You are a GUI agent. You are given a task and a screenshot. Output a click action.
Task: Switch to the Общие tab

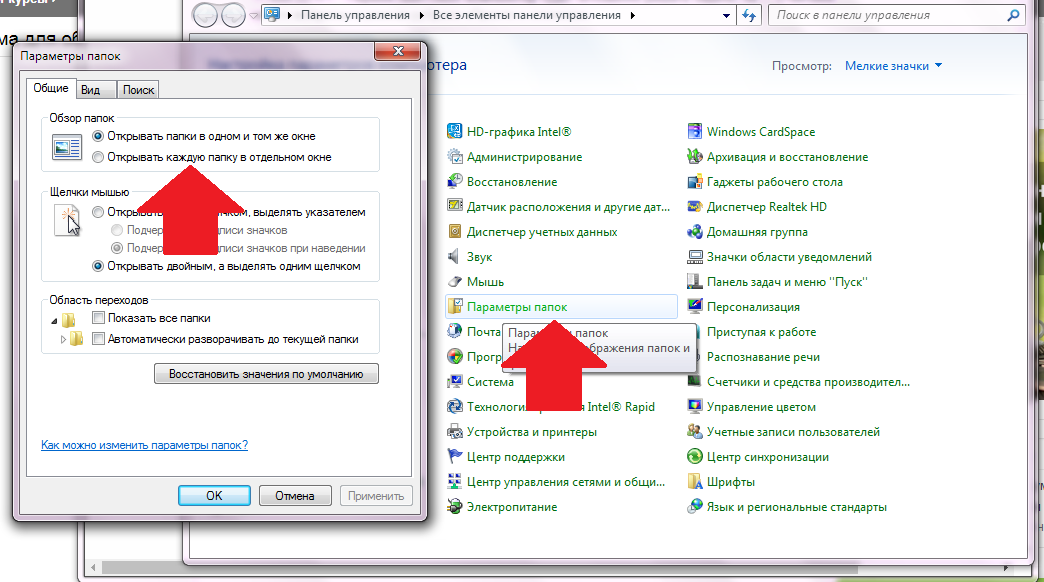click(51, 88)
